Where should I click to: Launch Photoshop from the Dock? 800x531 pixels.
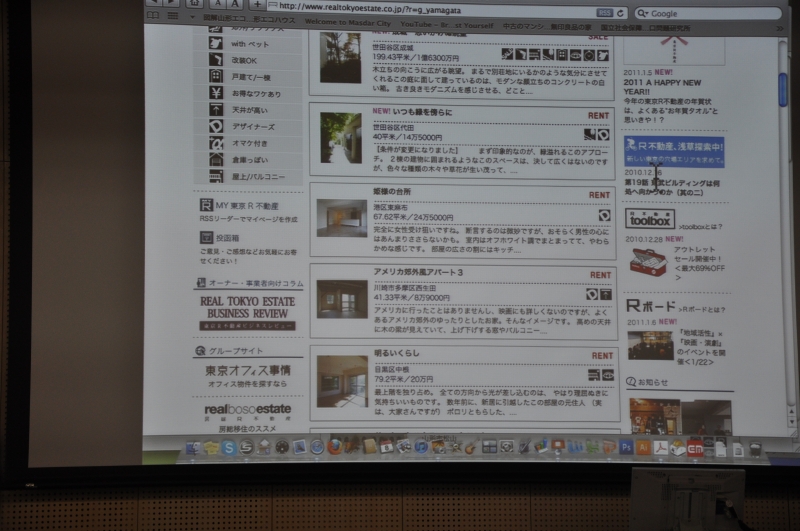[x=626, y=447]
